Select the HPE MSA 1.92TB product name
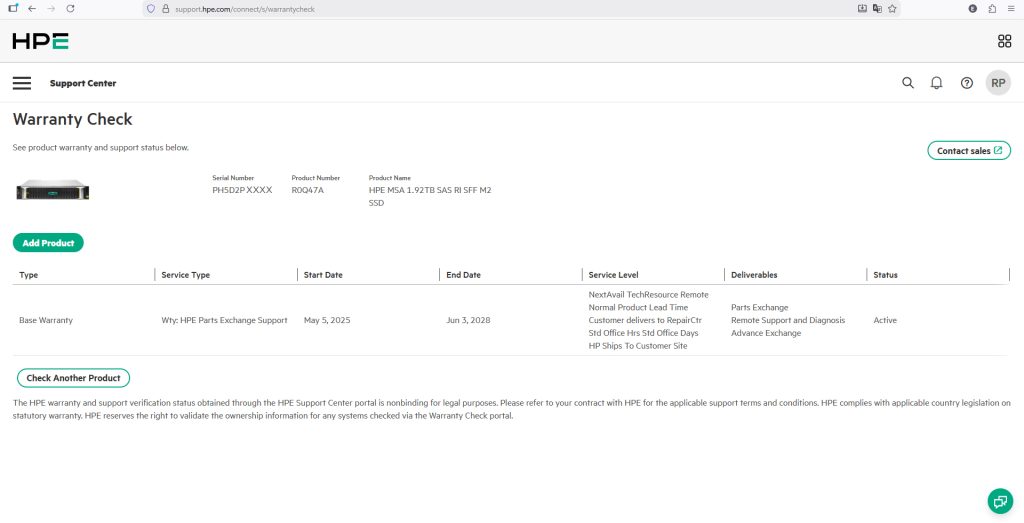1024x523 pixels. [430, 197]
